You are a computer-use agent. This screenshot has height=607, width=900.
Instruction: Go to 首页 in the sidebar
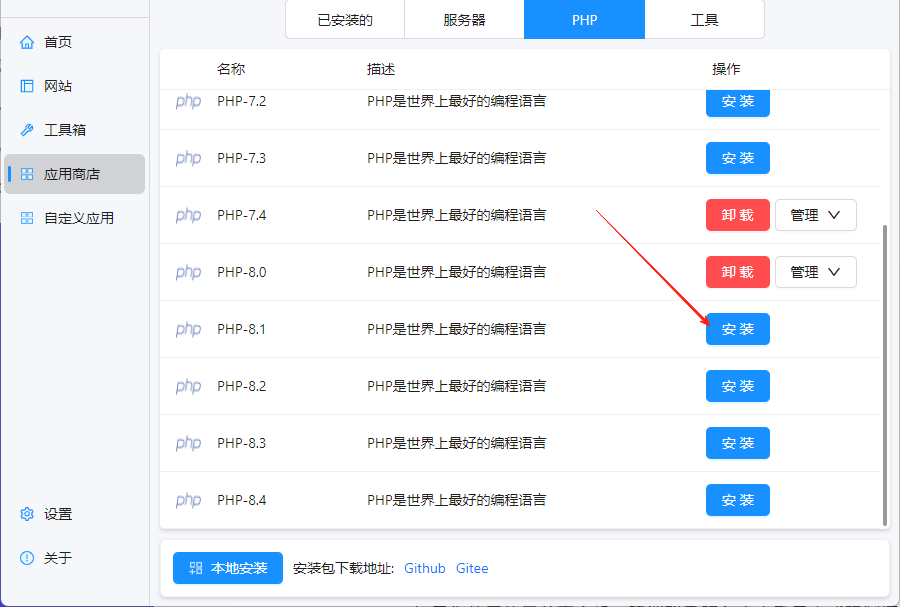(x=74, y=42)
